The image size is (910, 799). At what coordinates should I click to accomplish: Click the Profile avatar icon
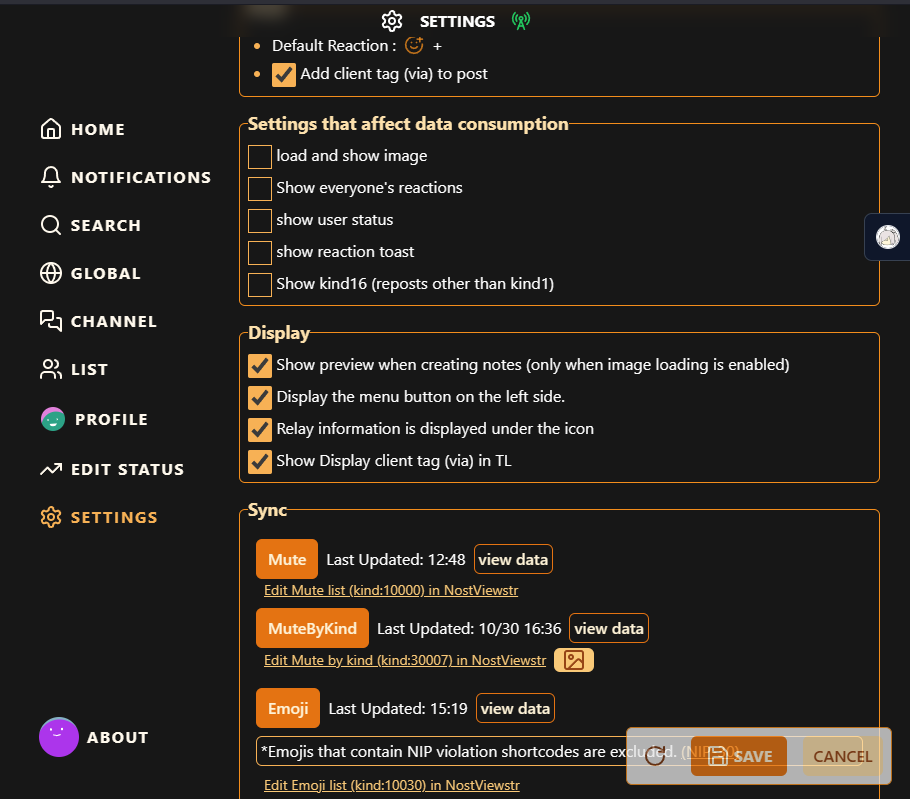[53, 419]
